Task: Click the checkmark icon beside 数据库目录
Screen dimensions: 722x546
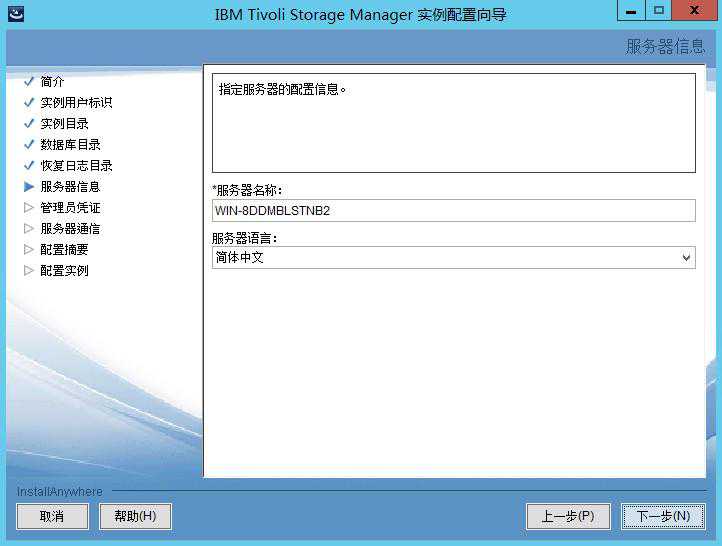Action: point(29,144)
